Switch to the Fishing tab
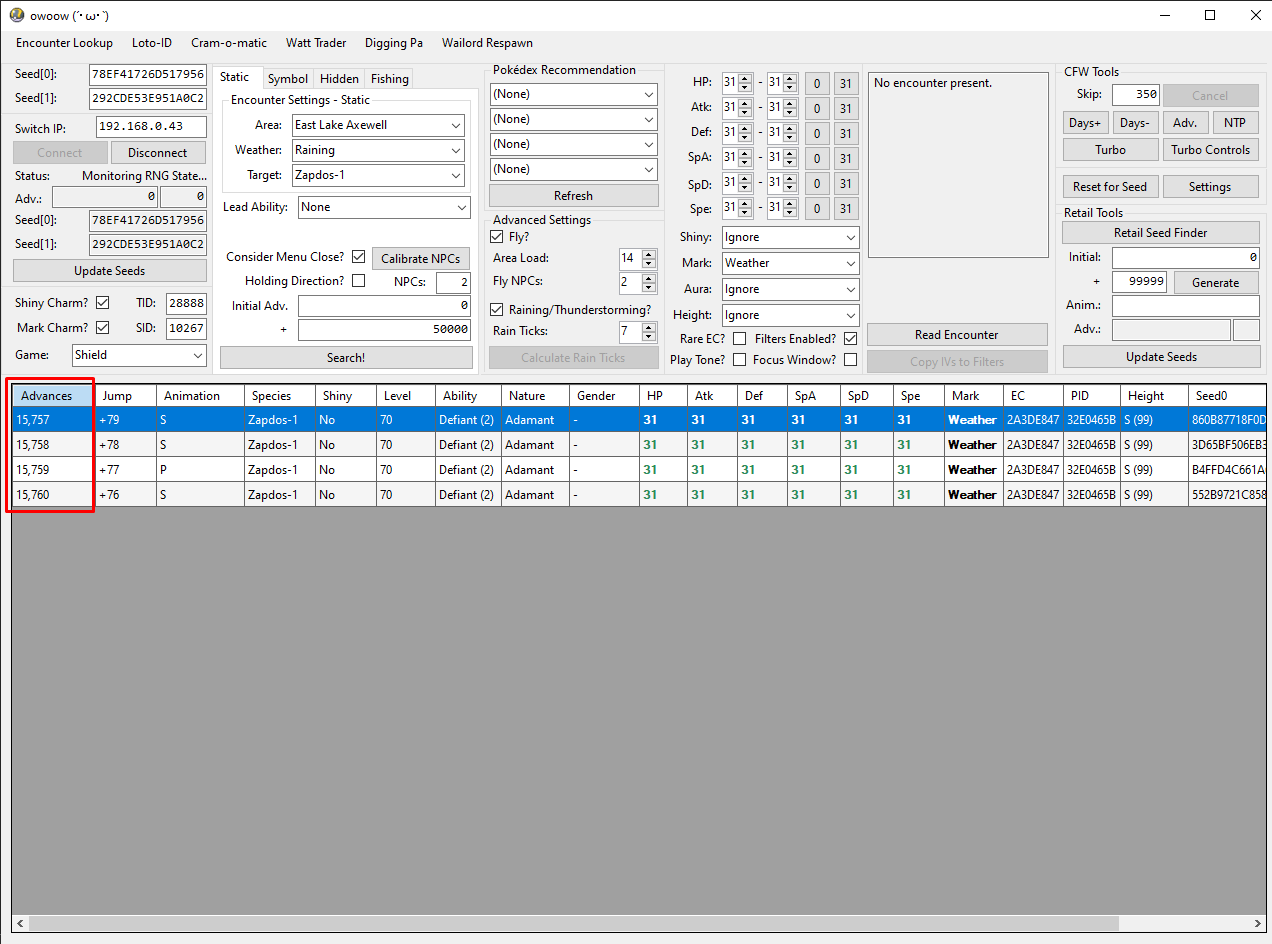This screenshot has width=1272, height=944. tap(389, 79)
